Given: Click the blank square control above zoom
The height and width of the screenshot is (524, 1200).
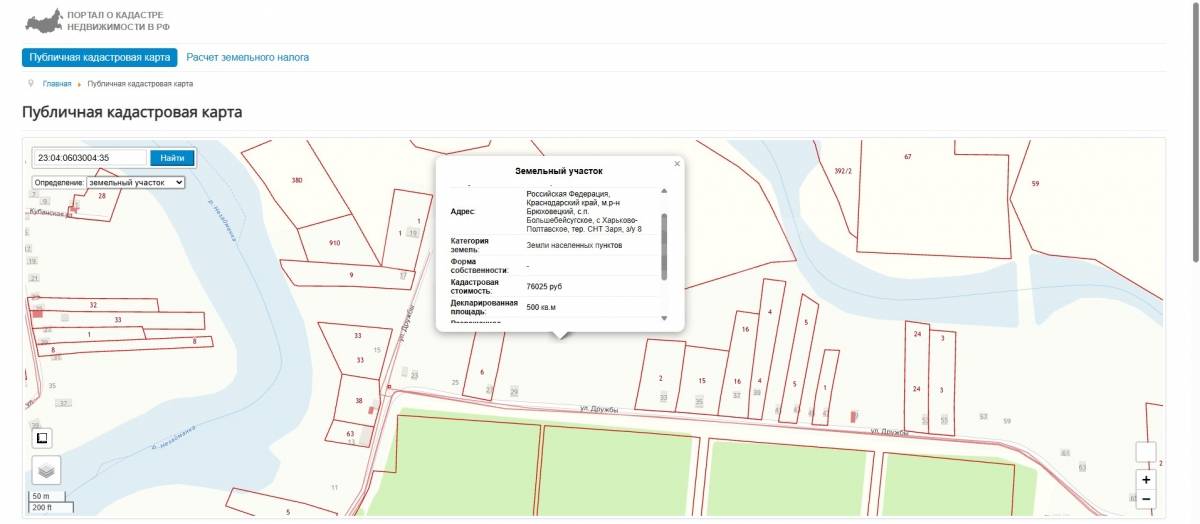Looking at the screenshot, I should pyautogui.click(x=1146, y=452).
